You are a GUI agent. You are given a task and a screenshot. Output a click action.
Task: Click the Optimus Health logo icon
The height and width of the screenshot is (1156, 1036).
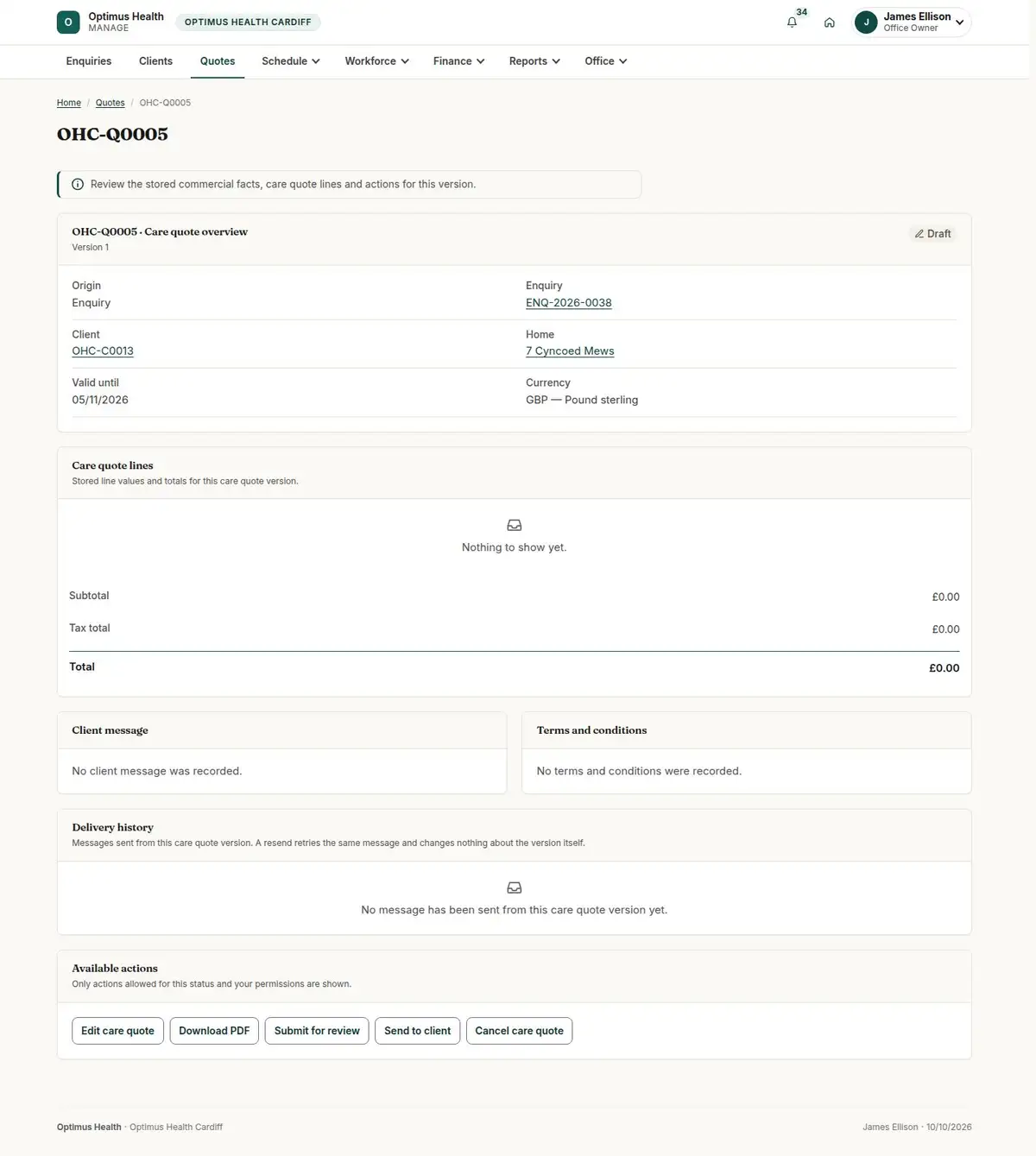click(x=68, y=22)
